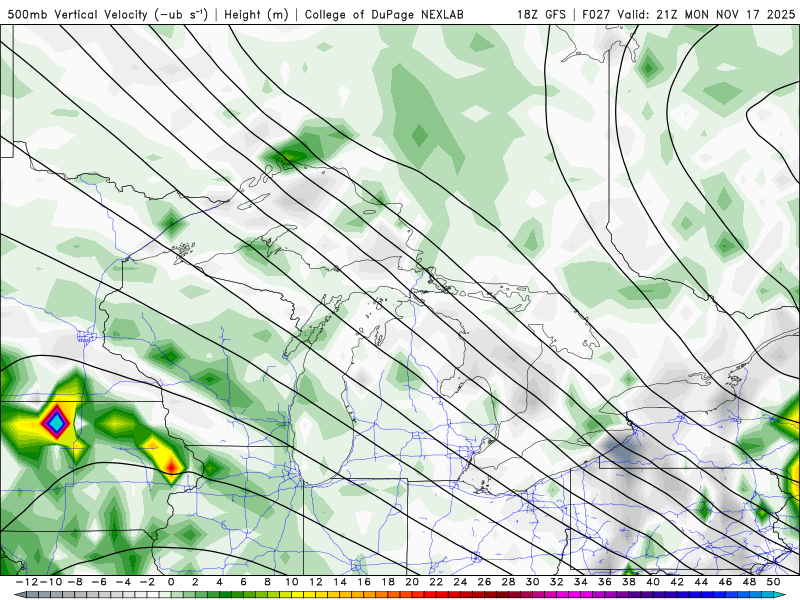
Task: Select the "40" color scale number
Action: point(653,582)
